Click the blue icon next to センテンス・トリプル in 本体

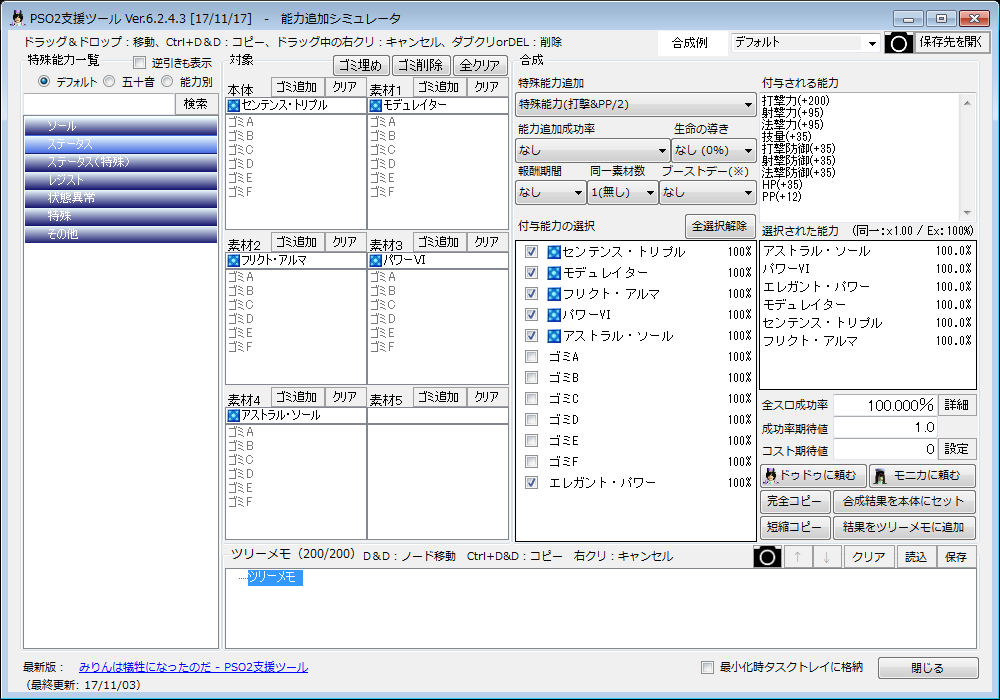point(234,105)
